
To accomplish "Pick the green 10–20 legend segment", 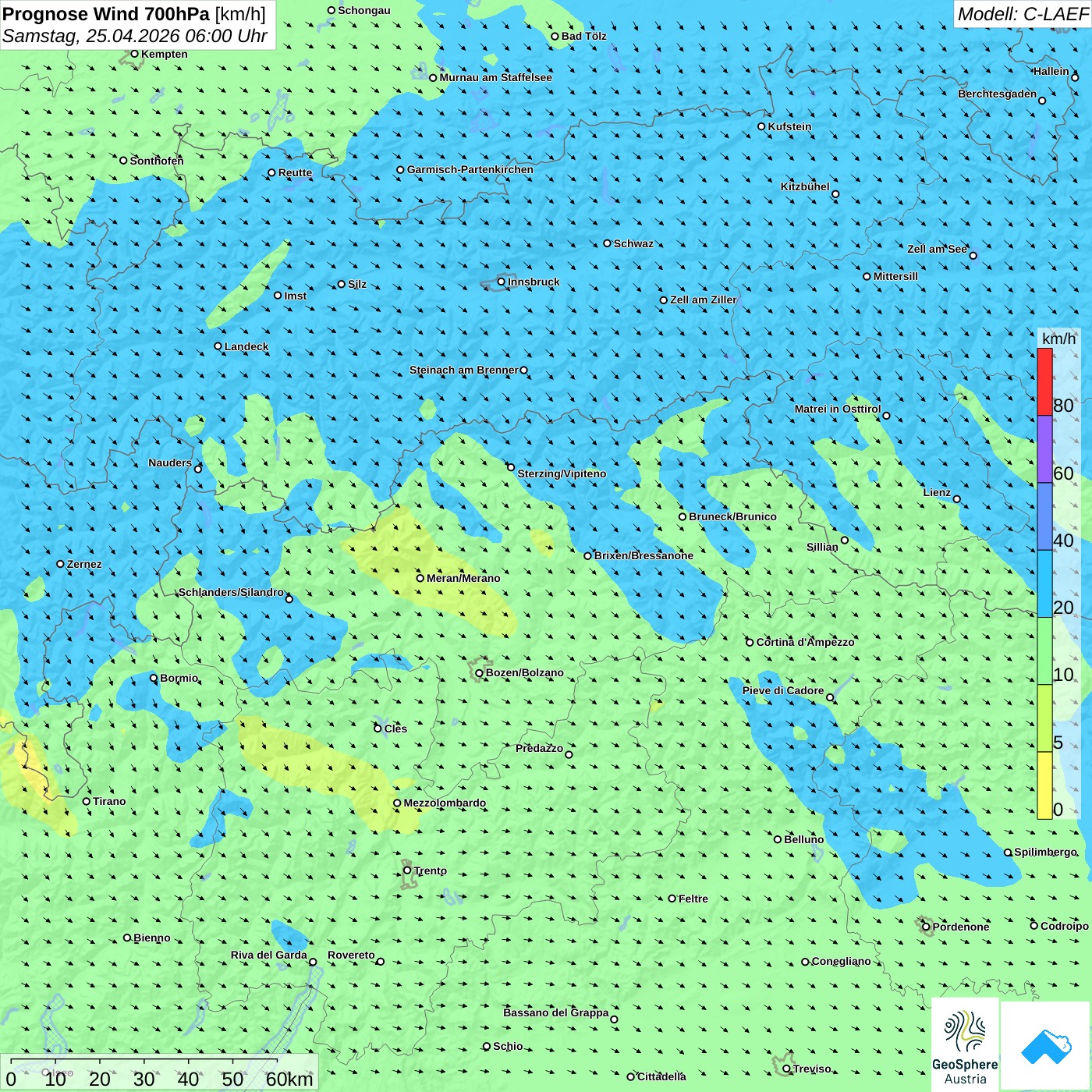I will pyautogui.click(x=1044, y=651).
